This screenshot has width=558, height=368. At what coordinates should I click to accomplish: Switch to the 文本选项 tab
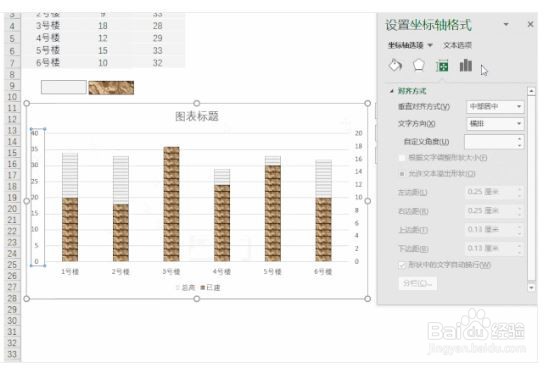tap(457, 45)
